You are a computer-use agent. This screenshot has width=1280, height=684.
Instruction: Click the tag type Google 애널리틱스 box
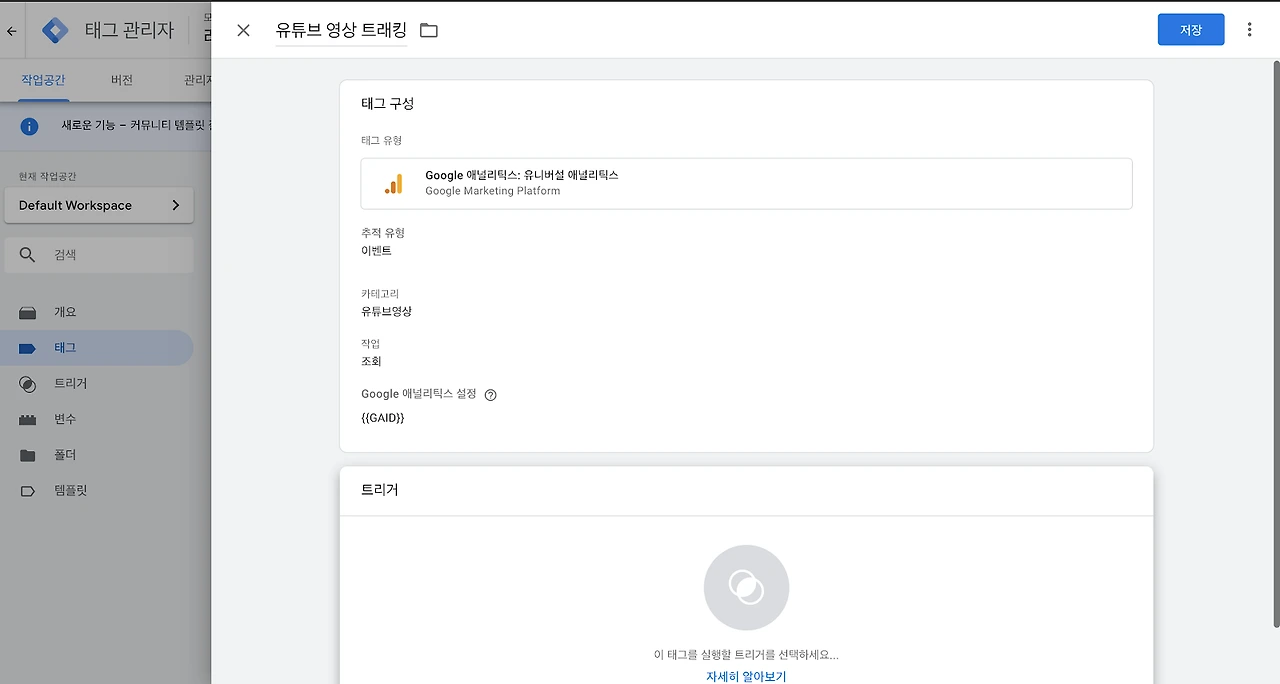[746, 183]
